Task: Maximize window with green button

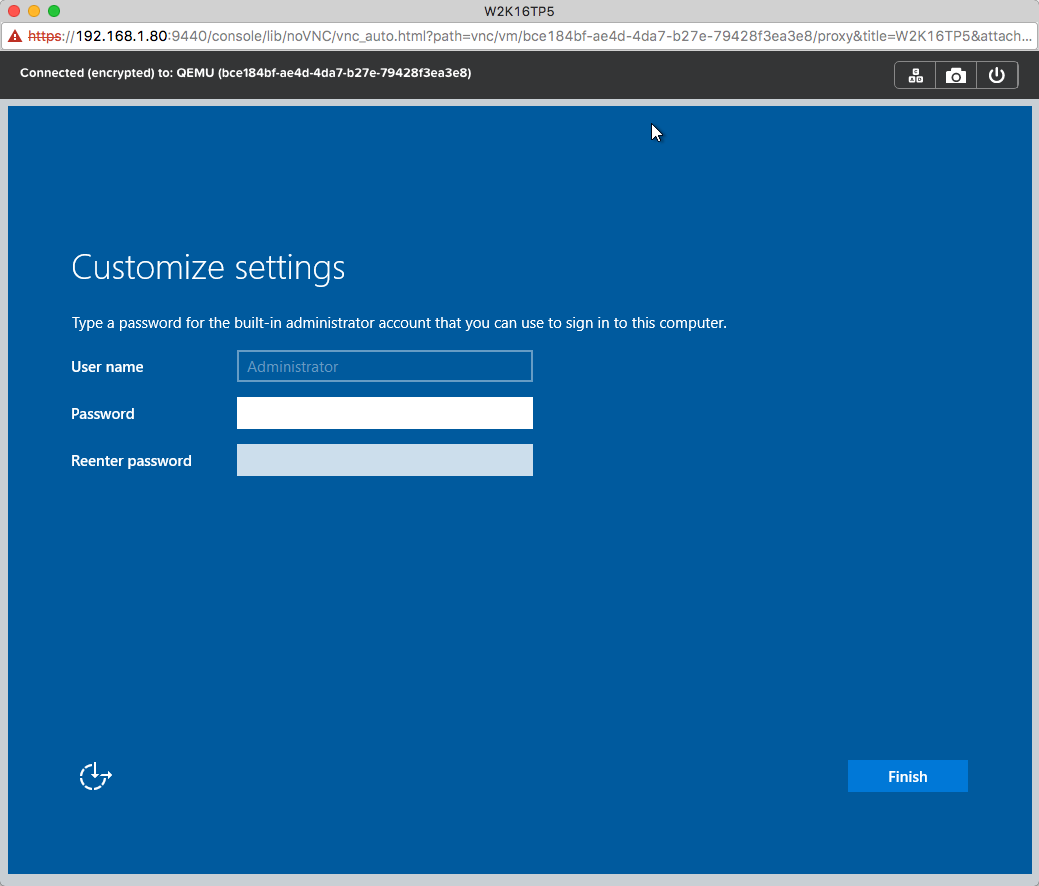Action: [54, 11]
